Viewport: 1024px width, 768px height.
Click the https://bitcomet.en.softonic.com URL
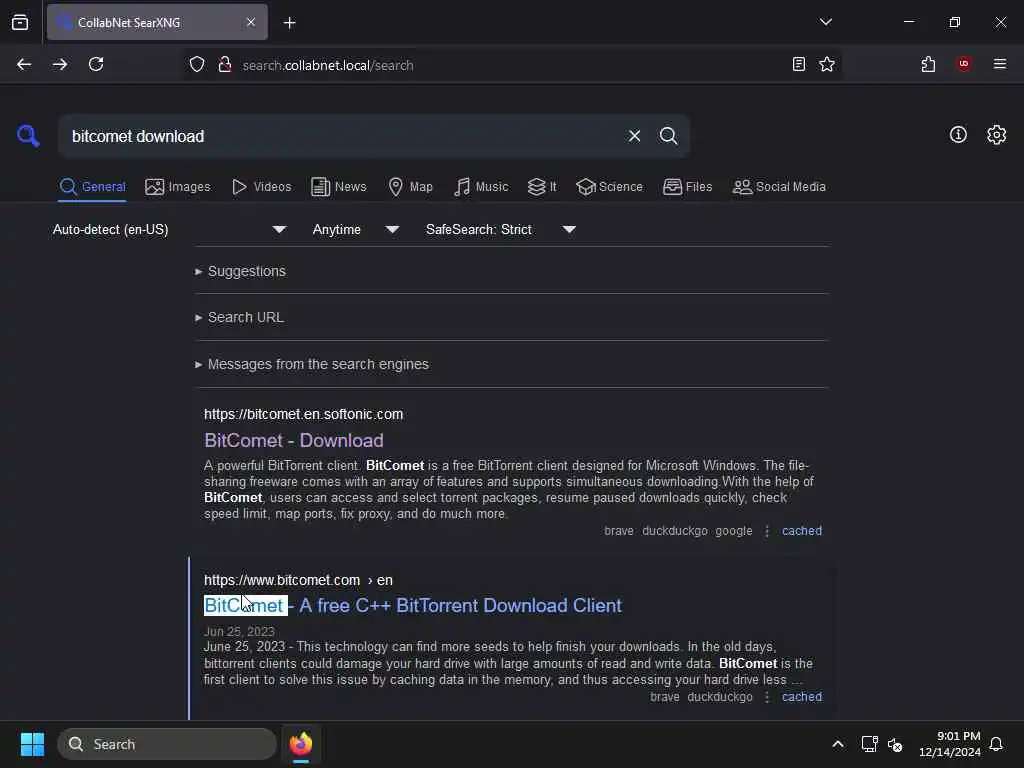click(304, 414)
